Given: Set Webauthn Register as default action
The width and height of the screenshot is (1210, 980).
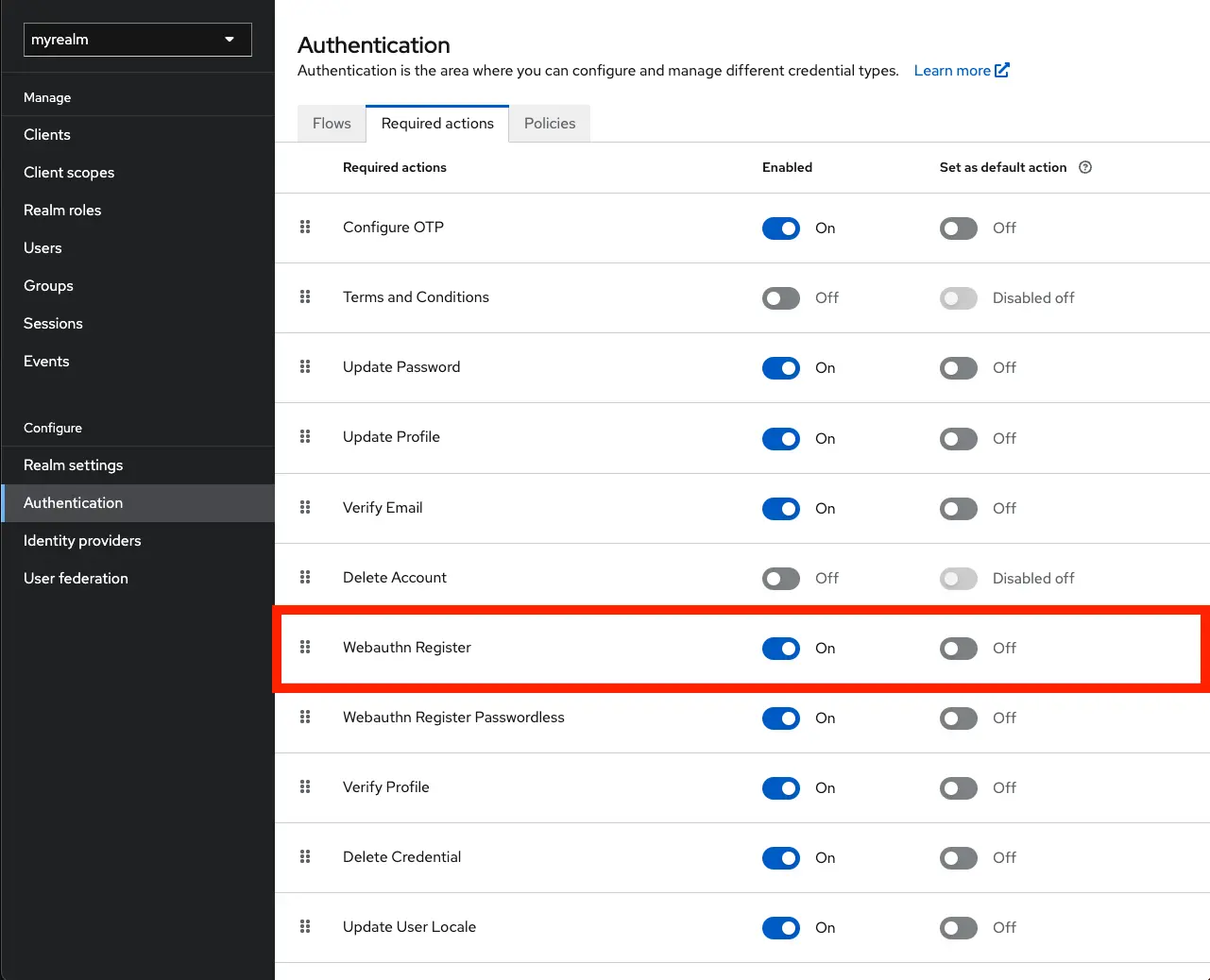Looking at the screenshot, I should click(x=959, y=648).
